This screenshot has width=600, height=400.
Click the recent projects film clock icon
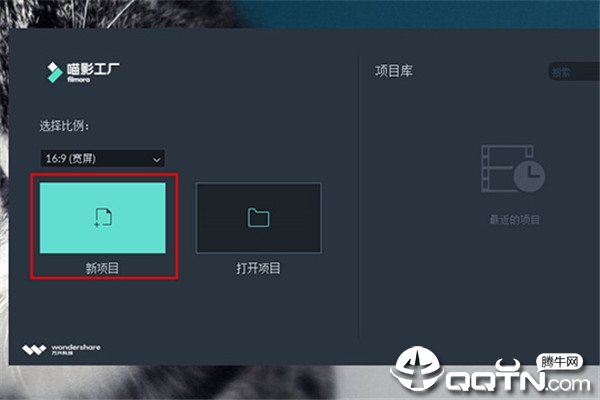click(x=513, y=169)
